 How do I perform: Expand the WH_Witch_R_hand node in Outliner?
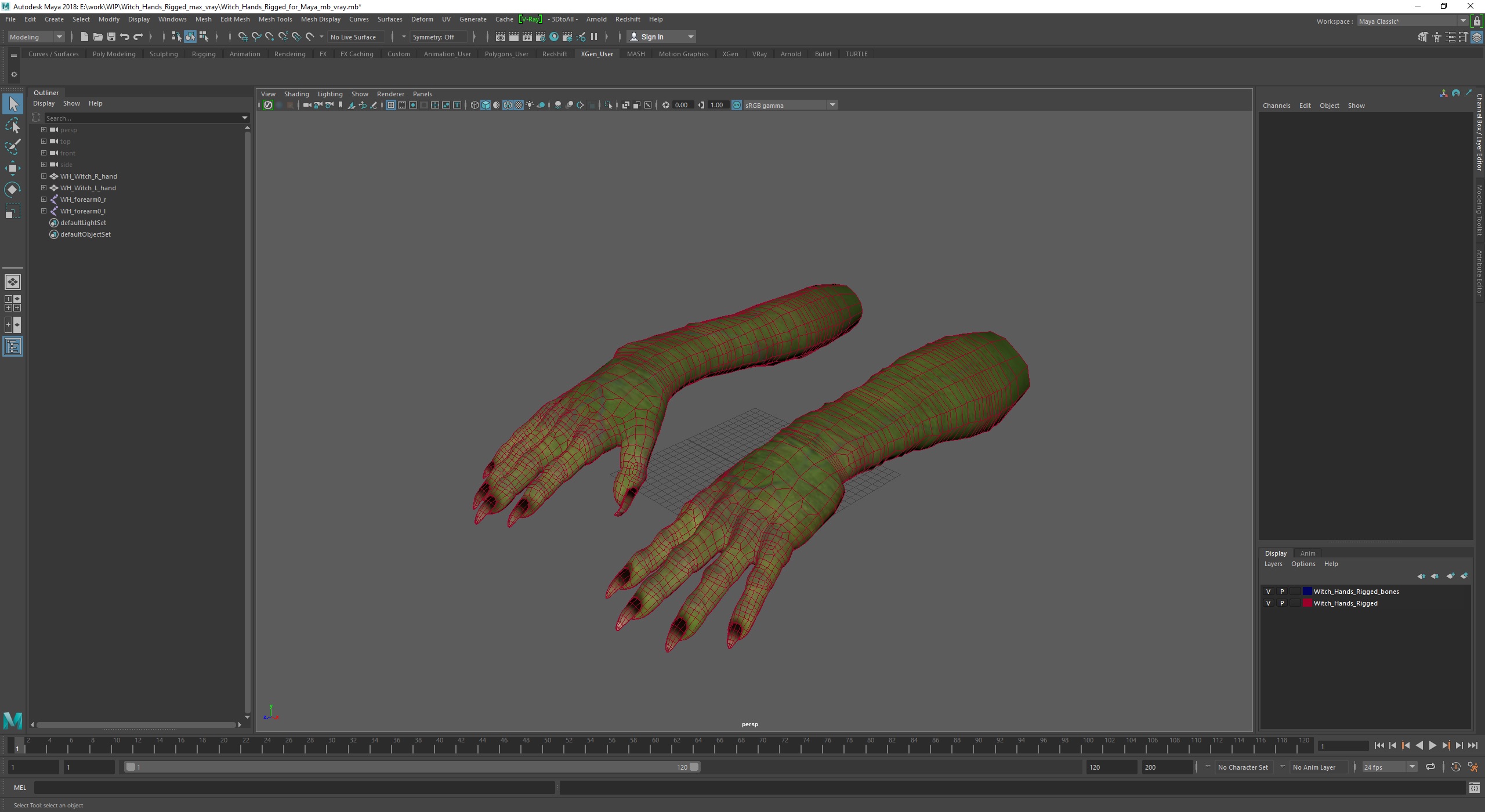pyautogui.click(x=44, y=176)
